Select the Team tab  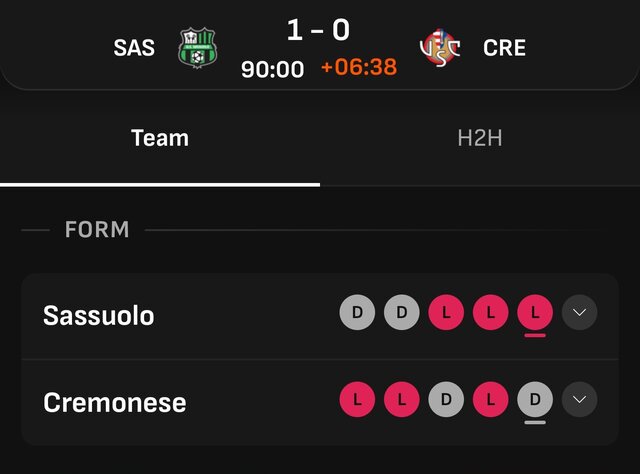(160, 138)
